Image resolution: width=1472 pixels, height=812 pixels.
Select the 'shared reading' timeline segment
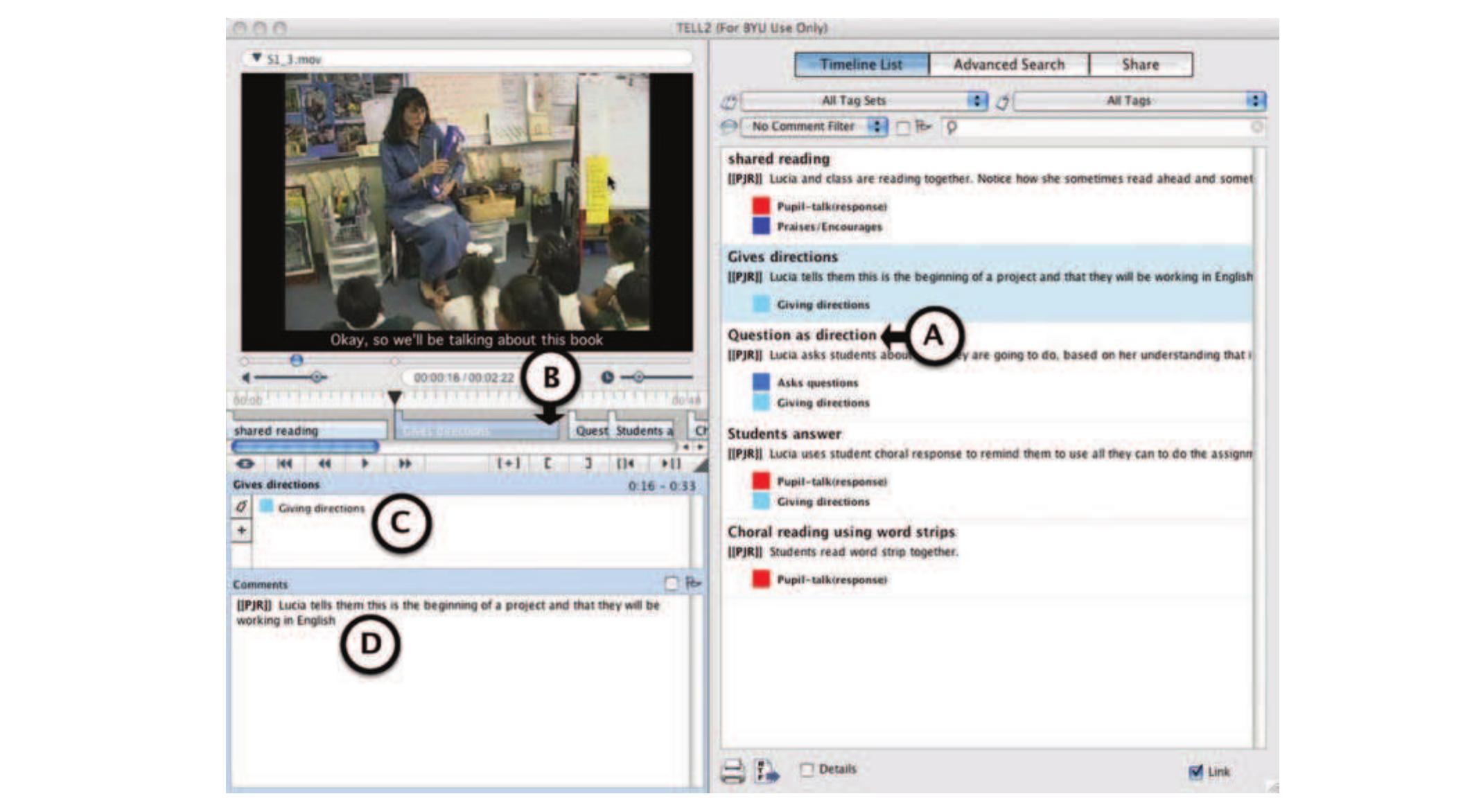[x=308, y=430]
